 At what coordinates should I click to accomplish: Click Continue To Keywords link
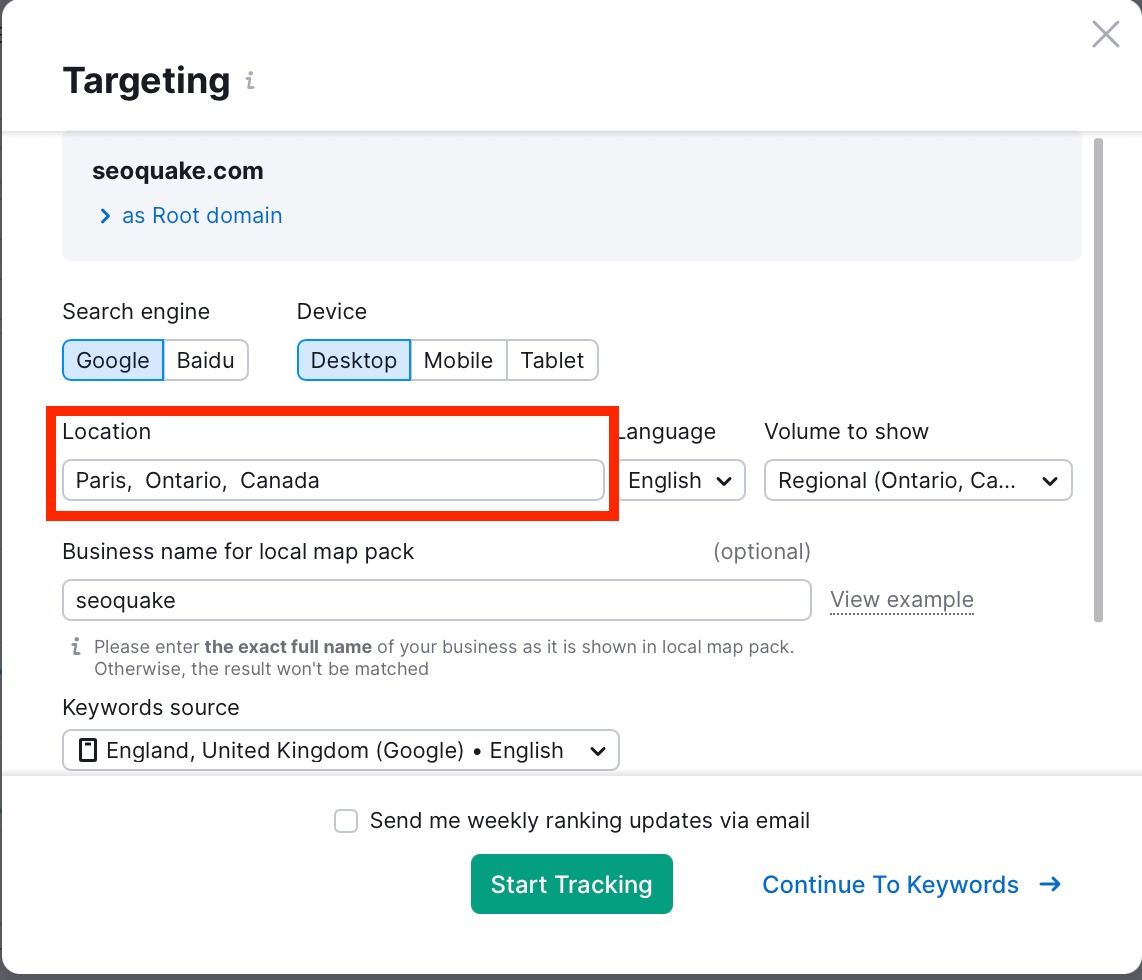890,884
